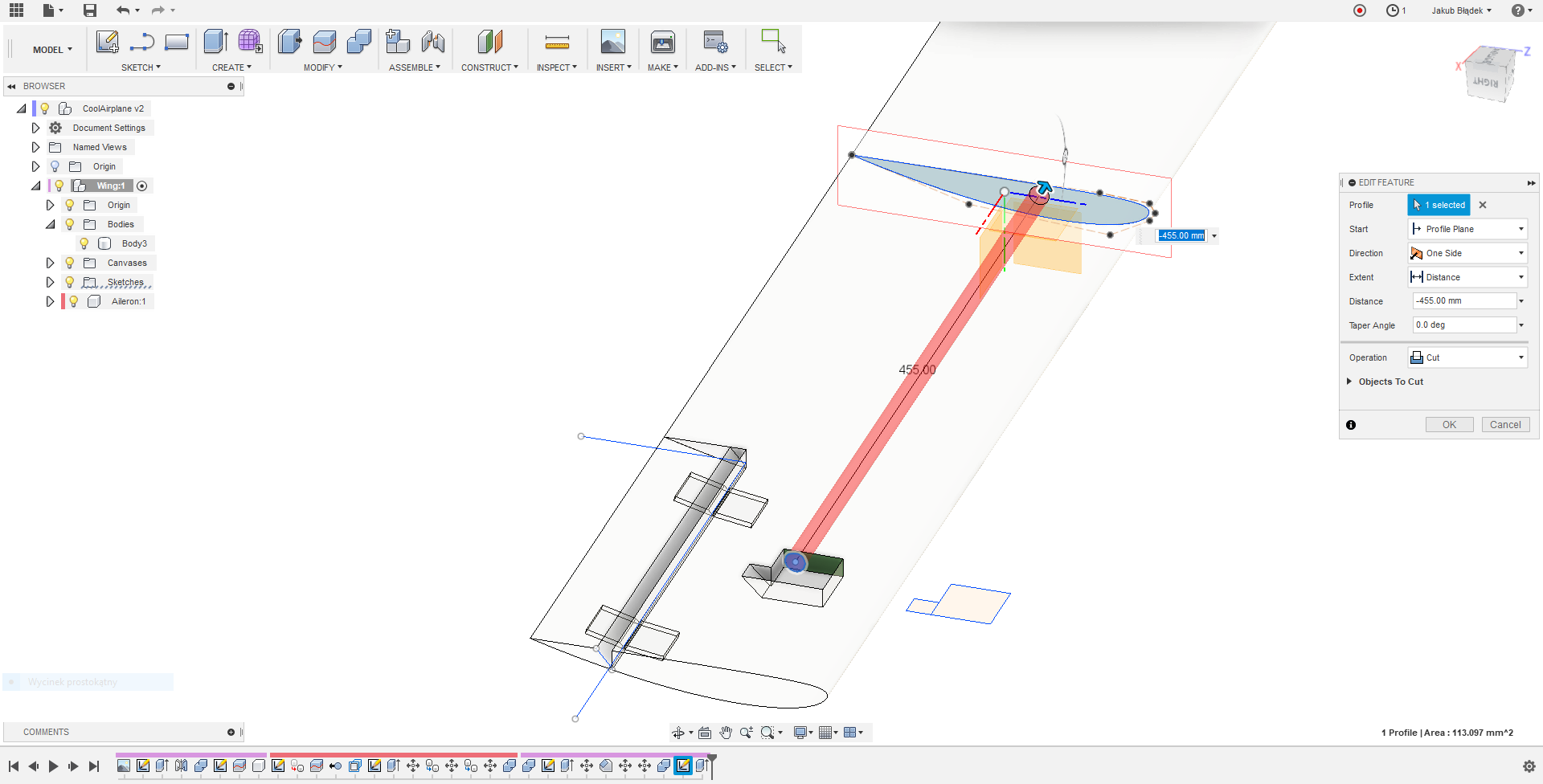Viewport: 1543px width, 784px height.
Task: Toggle visibility bulb of Canvases folder
Action: click(70, 263)
